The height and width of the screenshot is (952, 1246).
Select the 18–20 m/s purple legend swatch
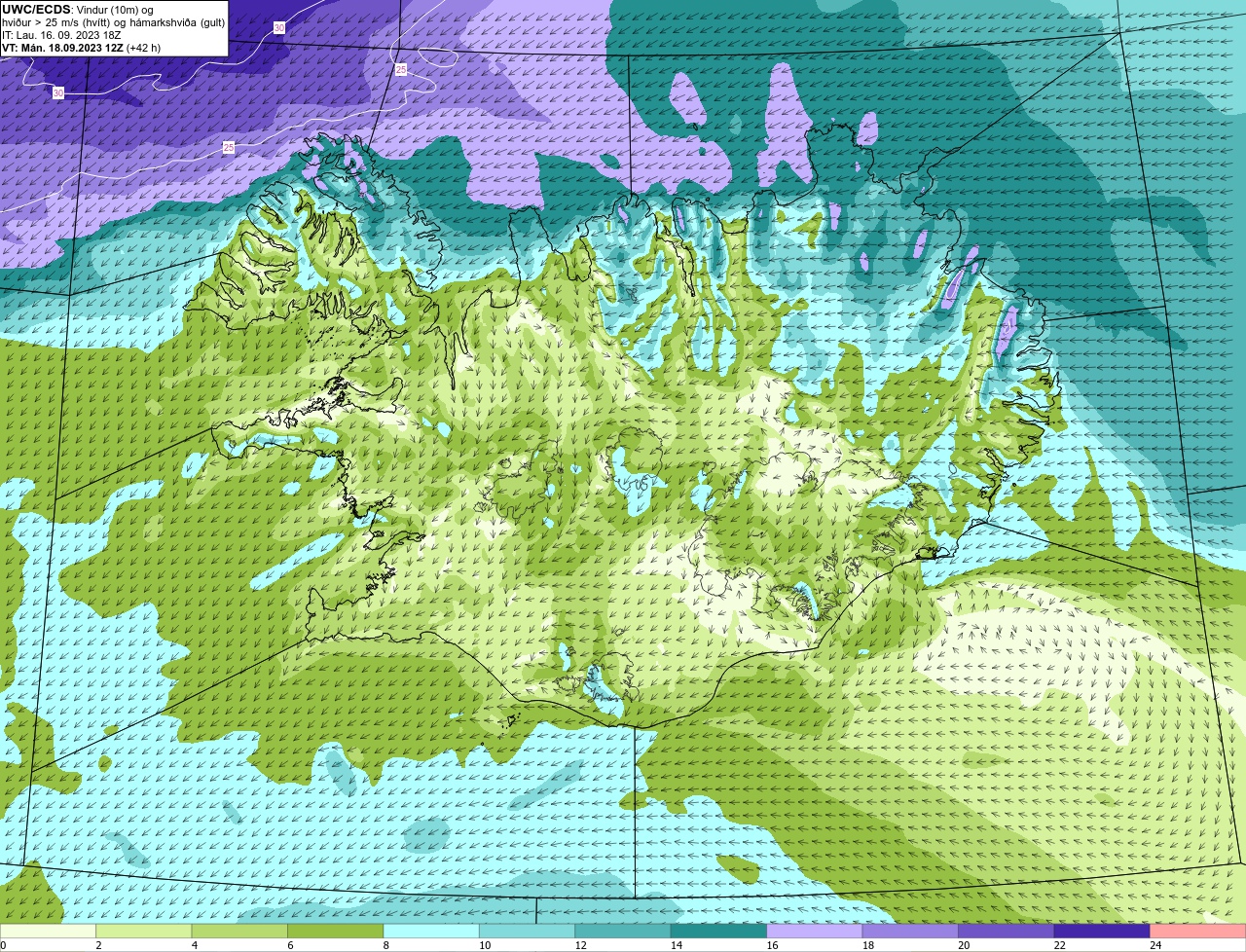(x=910, y=932)
